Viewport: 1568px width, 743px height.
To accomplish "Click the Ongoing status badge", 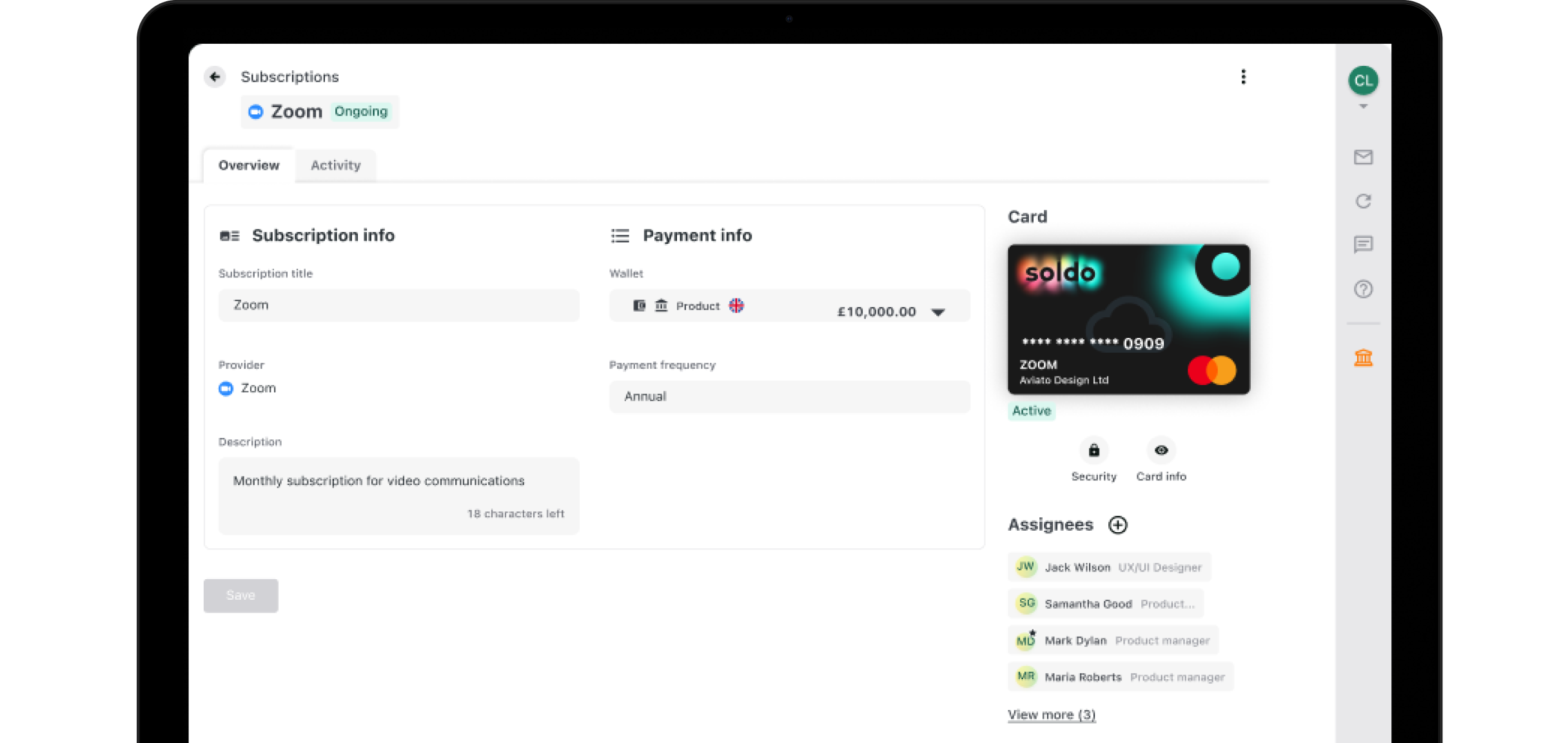I will coord(361,112).
